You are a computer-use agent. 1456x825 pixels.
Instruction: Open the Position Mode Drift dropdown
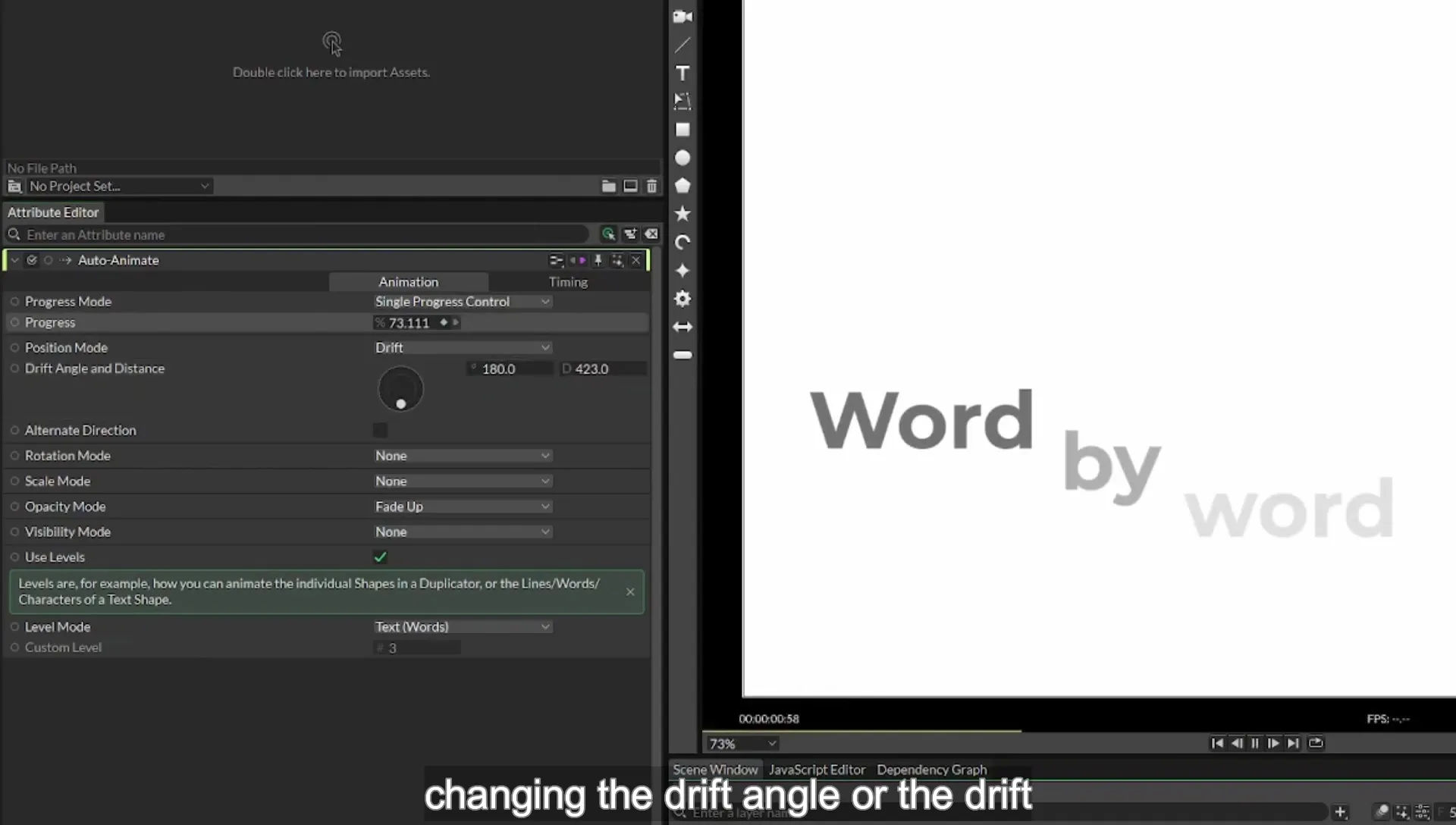click(x=463, y=347)
